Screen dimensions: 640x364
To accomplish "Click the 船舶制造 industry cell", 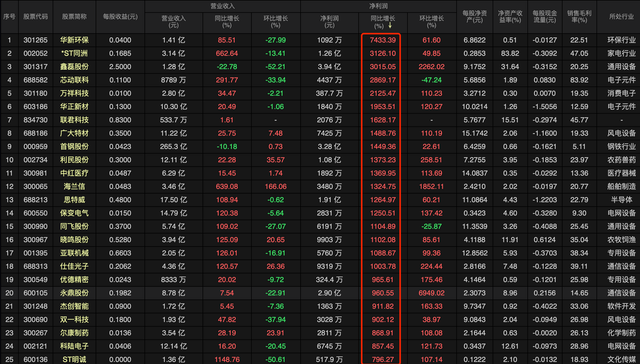I will point(621,186).
